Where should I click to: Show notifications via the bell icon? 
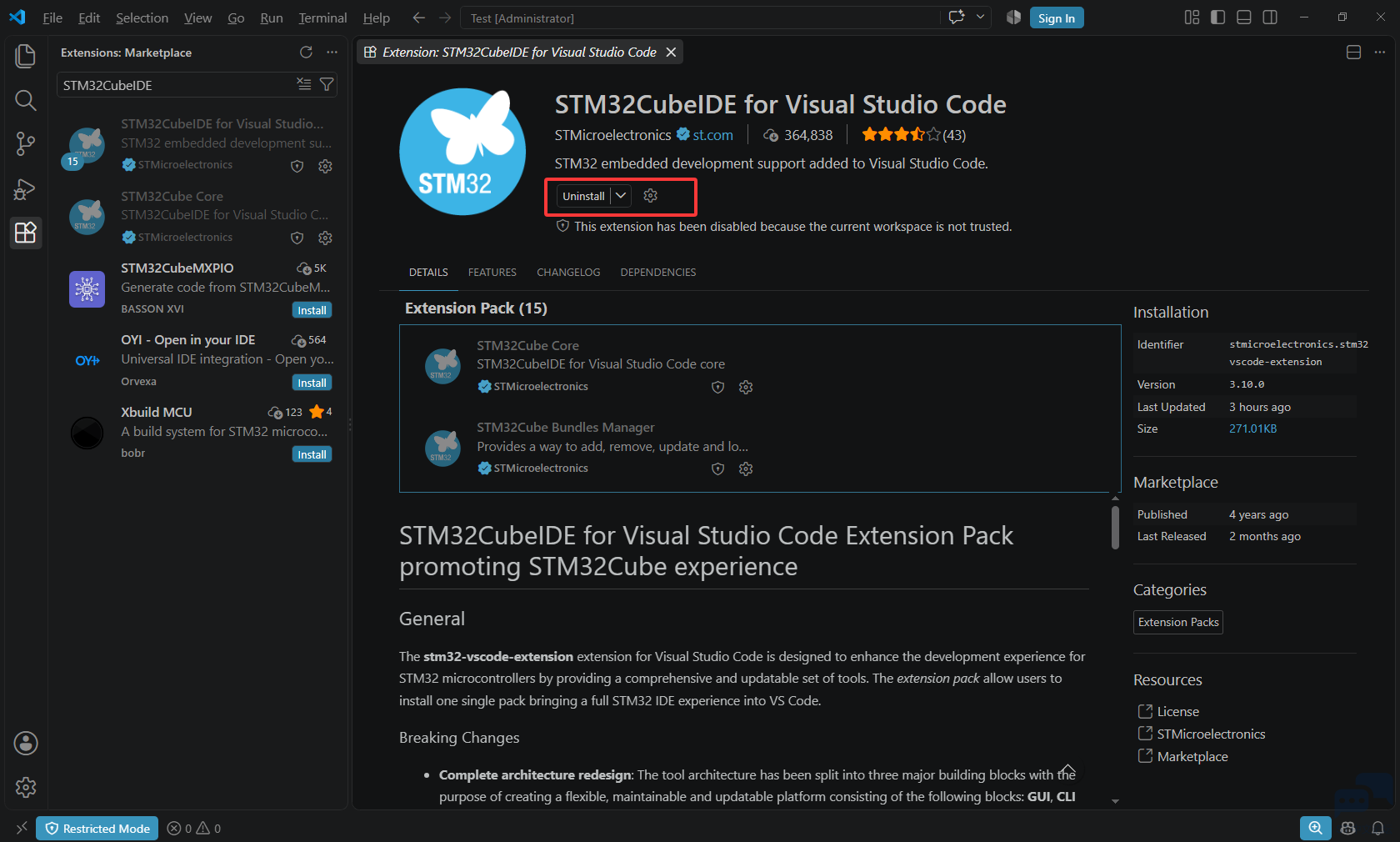tap(1378, 828)
